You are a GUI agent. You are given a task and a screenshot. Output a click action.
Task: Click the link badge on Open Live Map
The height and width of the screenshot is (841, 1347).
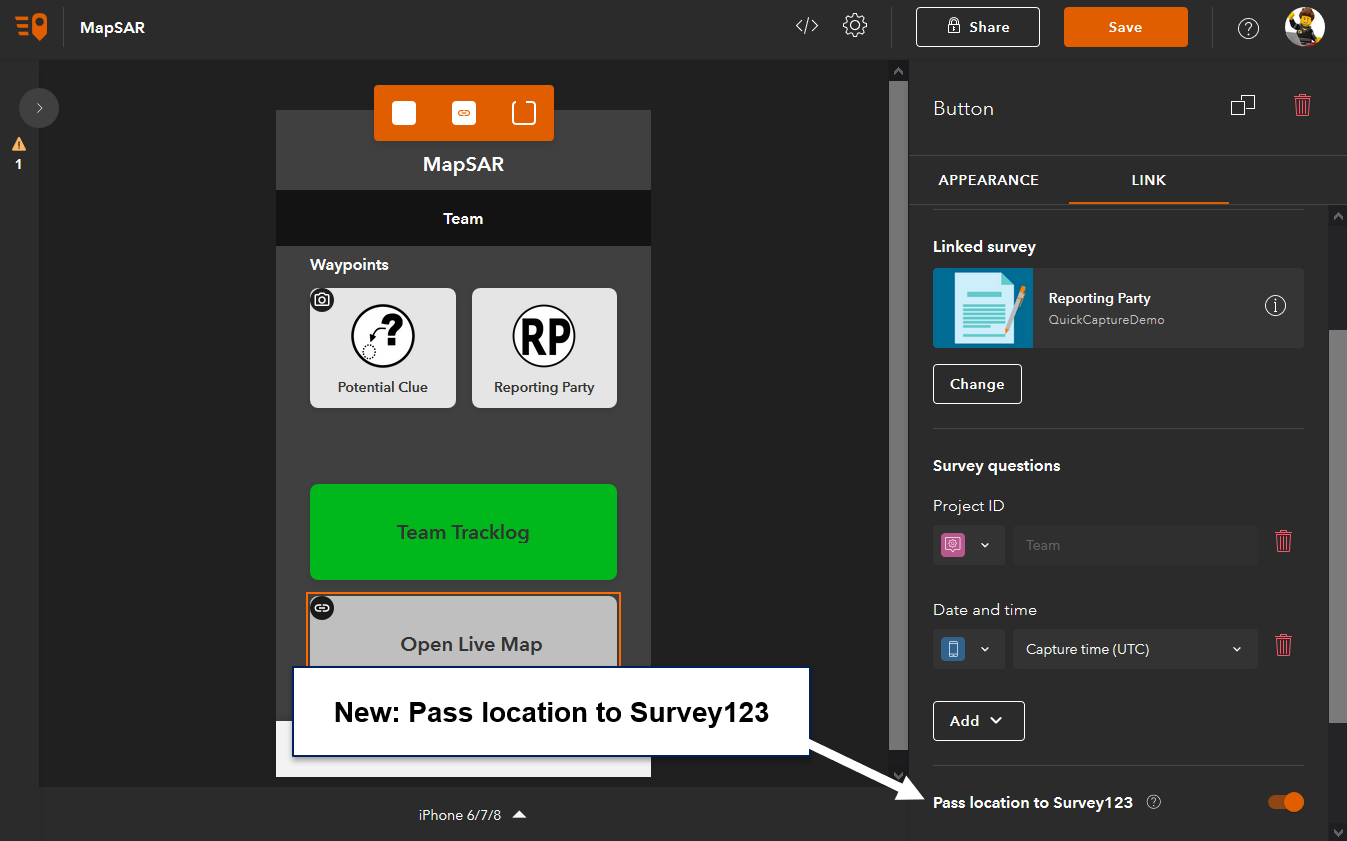click(x=322, y=607)
